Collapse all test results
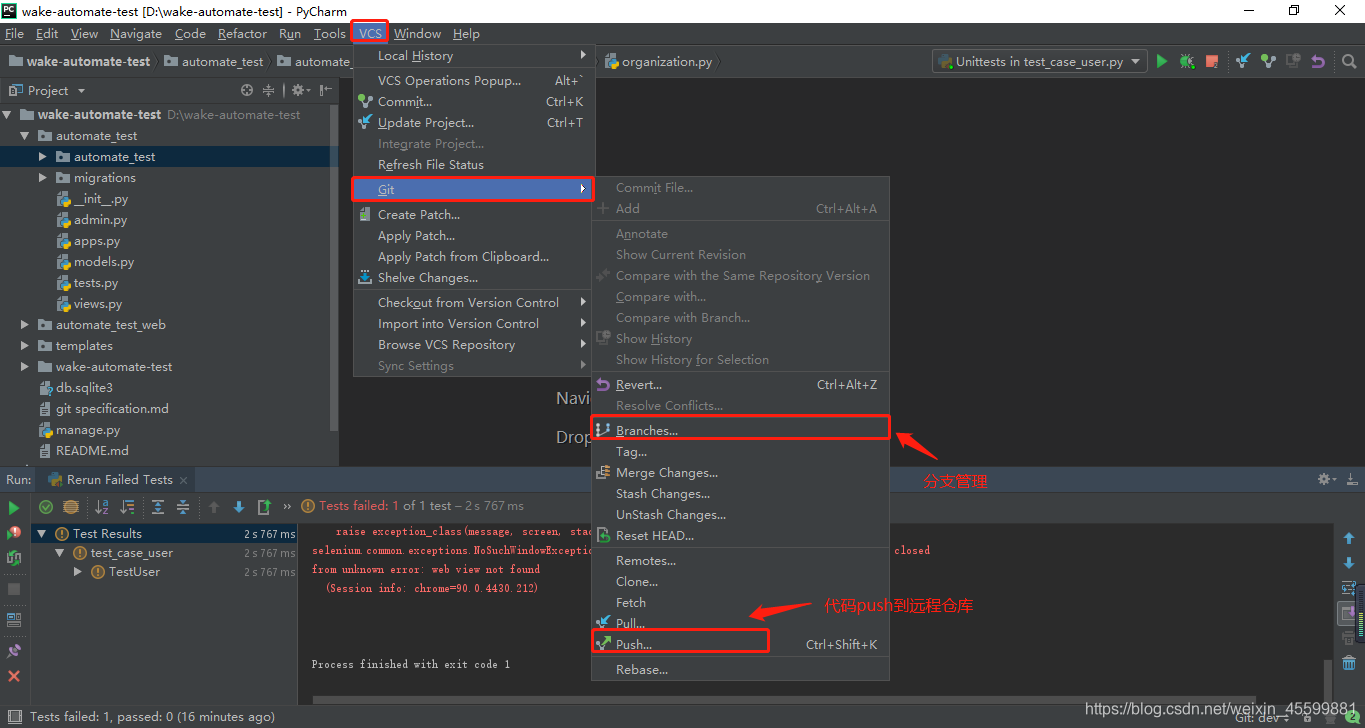Viewport: 1365px width, 728px height. tap(183, 507)
